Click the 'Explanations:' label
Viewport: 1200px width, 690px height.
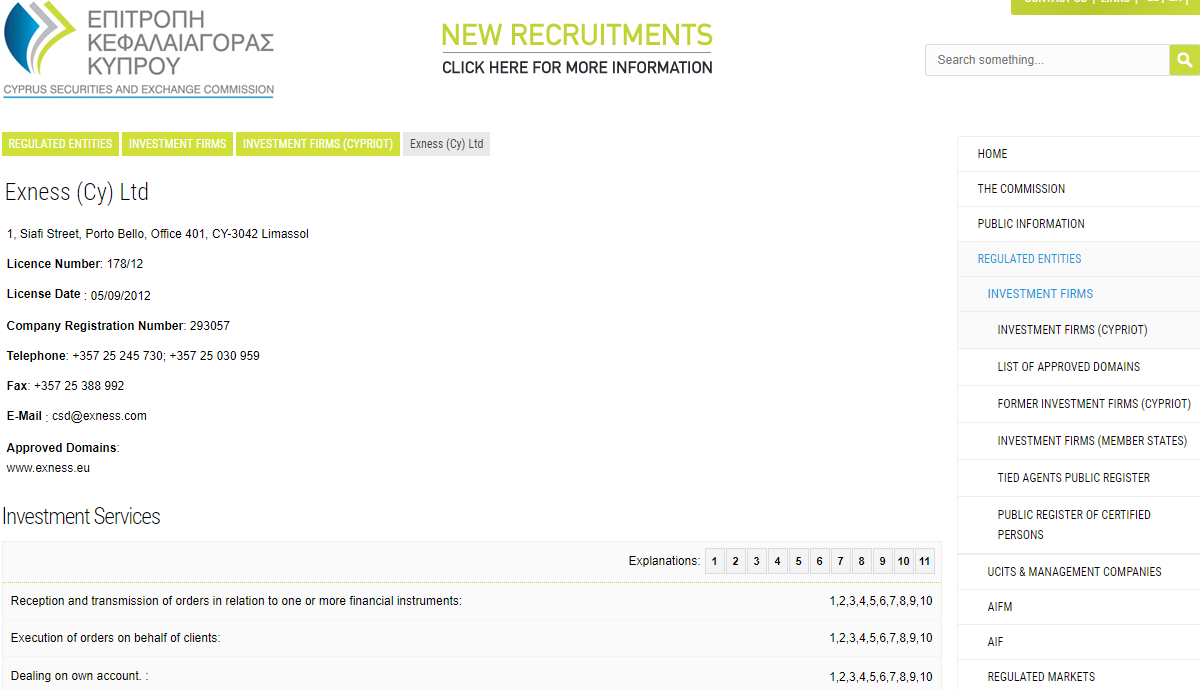pyautogui.click(x=664, y=561)
